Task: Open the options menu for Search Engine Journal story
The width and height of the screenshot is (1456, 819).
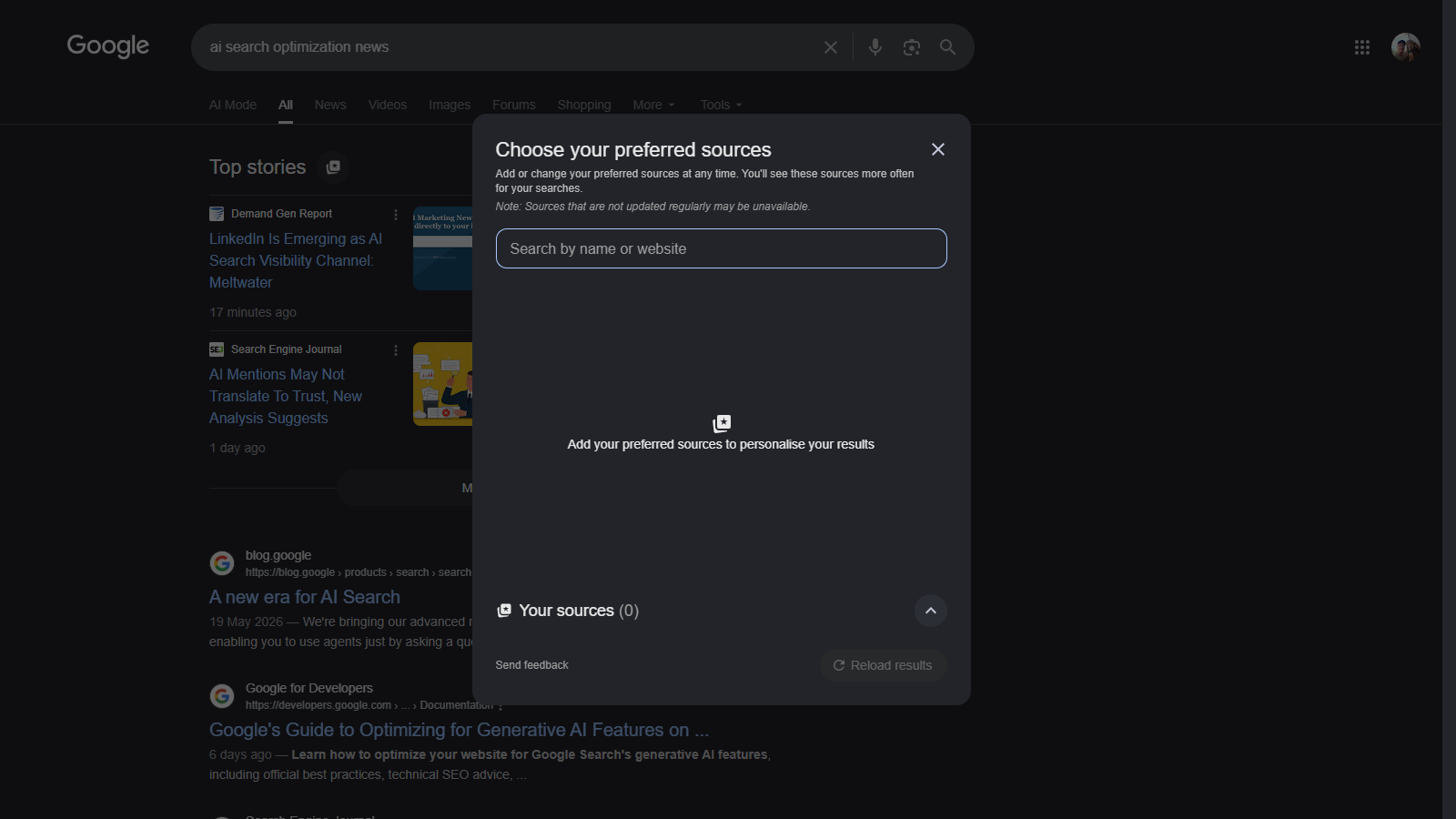Action: [x=396, y=350]
